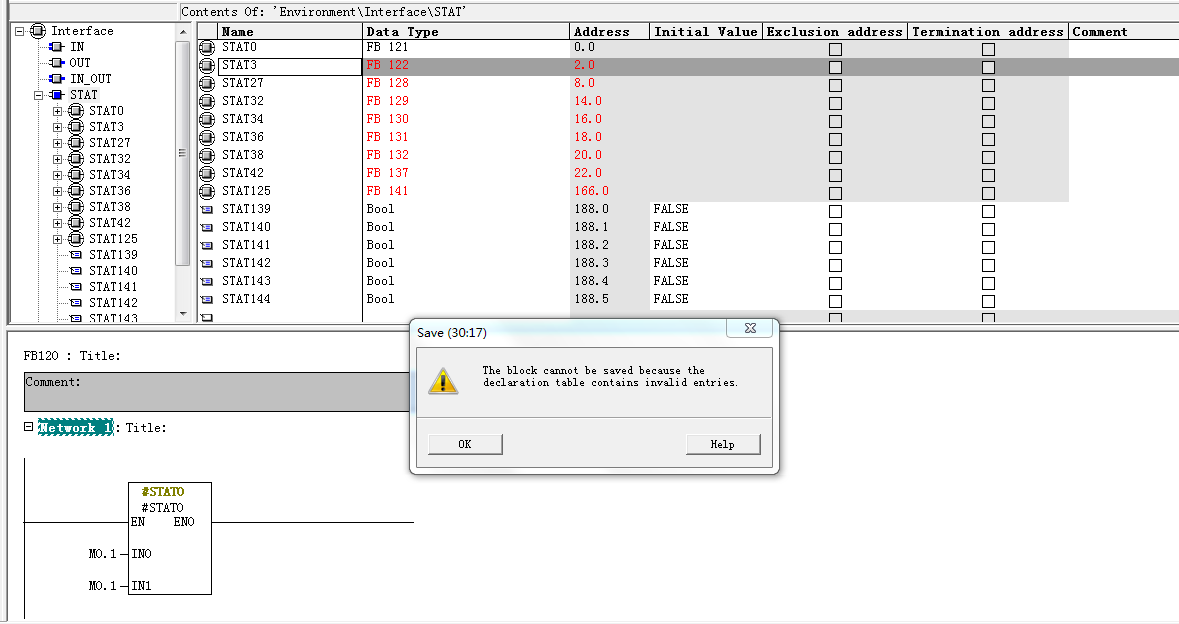This screenshot has height=624, width=1179.
Task: Toggle Exclusion address checkbox for STAT139
Action: tap(835, 211)
